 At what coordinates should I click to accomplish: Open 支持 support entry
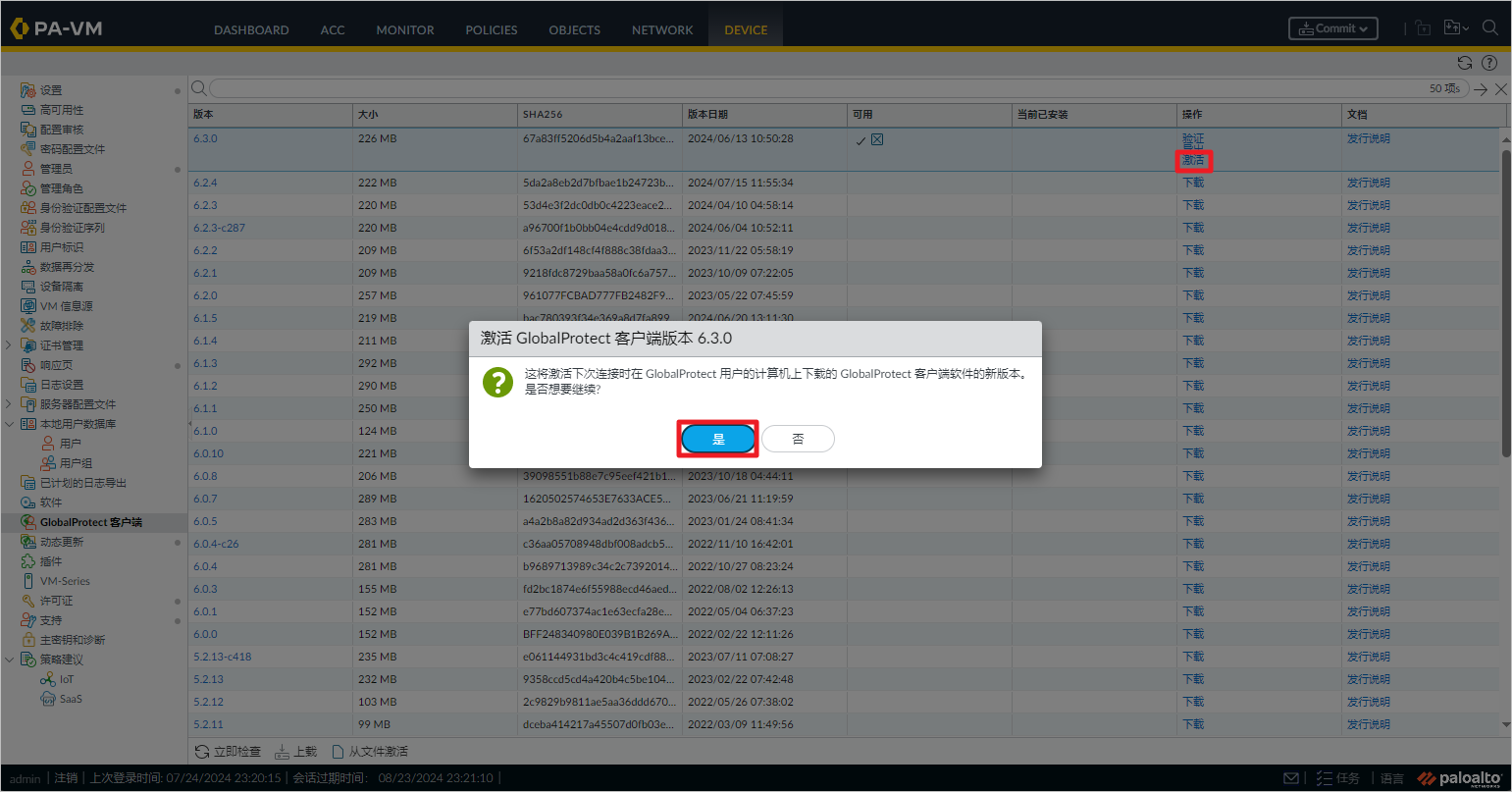point(50,620)
